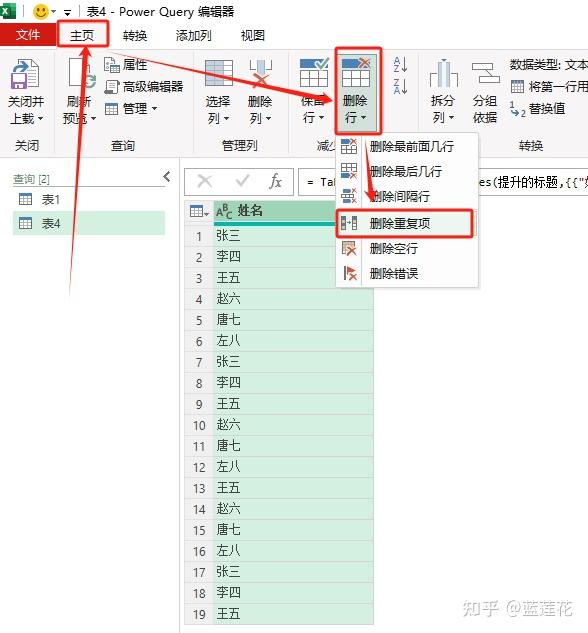Open the Advanced Editor (高级编辑器)
The height and width of the screenshot is (633, 588).
click(x=144, y=86)
